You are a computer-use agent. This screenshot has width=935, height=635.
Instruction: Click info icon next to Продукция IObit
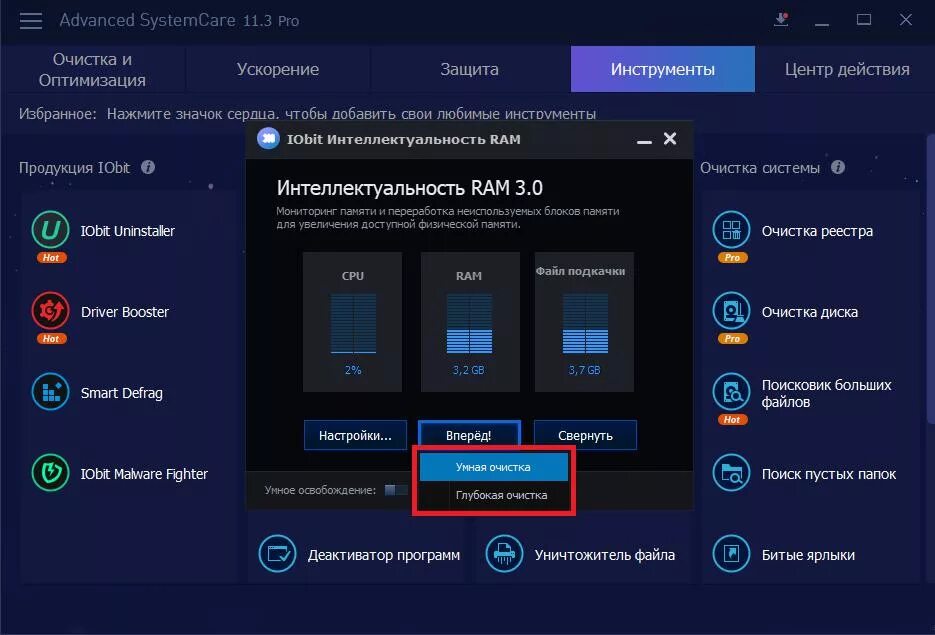(148, 168)
